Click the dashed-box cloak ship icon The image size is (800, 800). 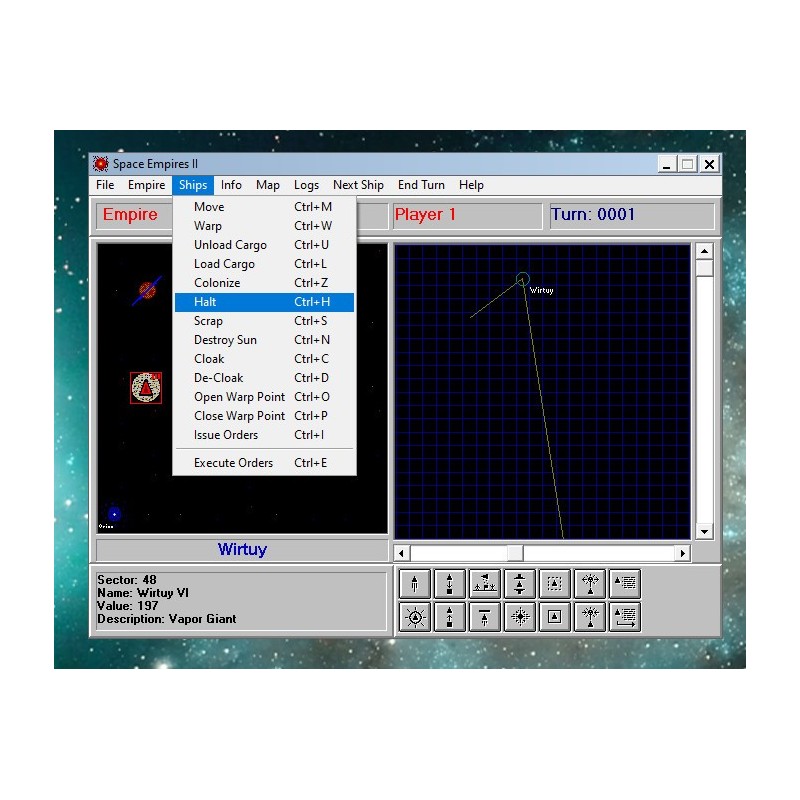(554, 584)
